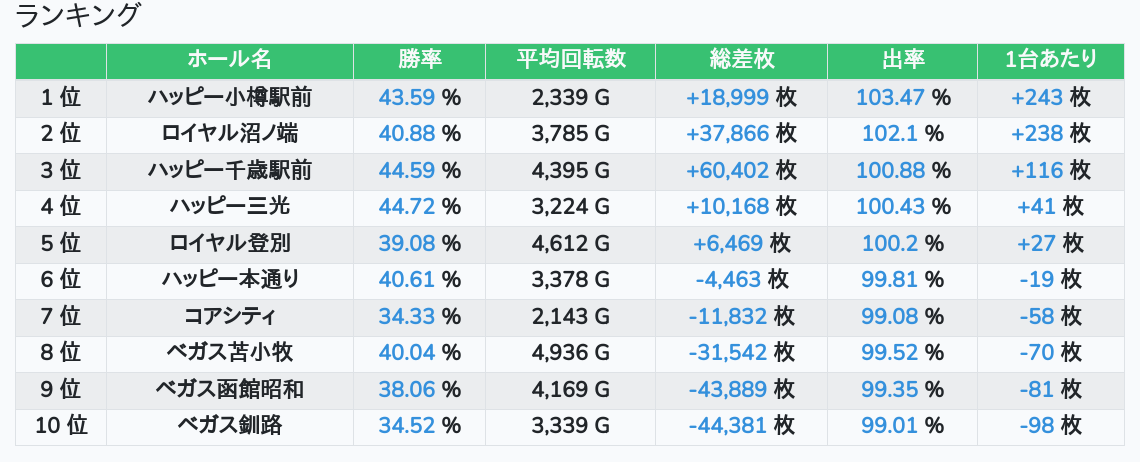Select the +60,402 total difference value

point(728,170)
